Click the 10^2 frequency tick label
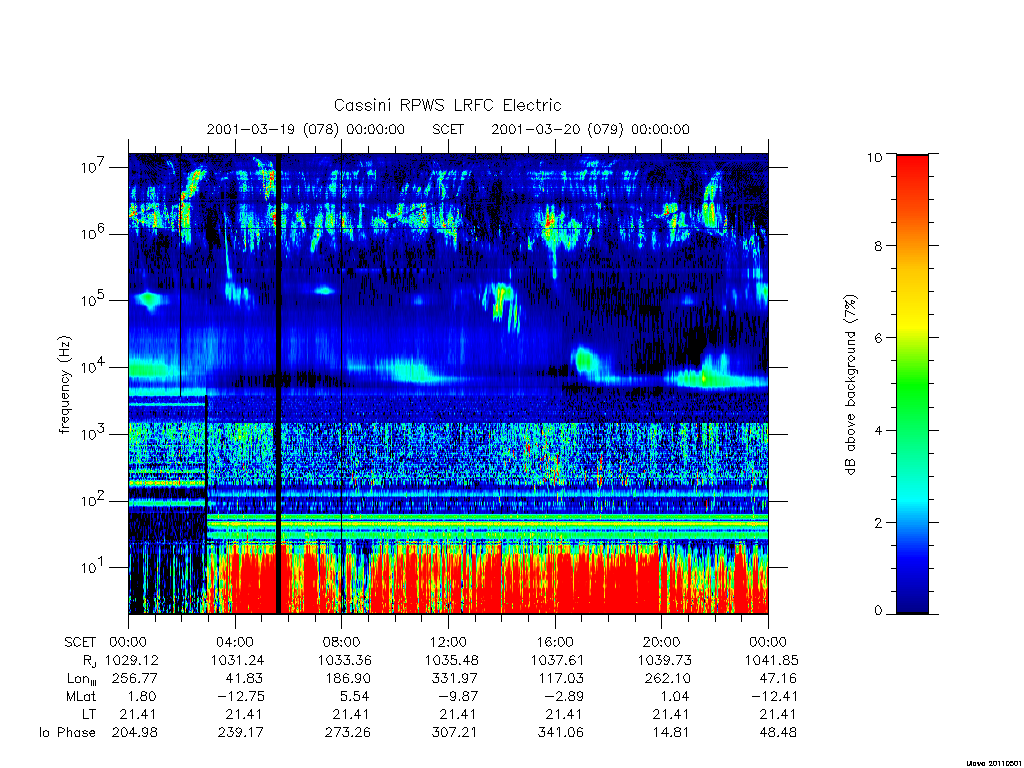This screenshot has height=768, width=1024. (95, 501)
